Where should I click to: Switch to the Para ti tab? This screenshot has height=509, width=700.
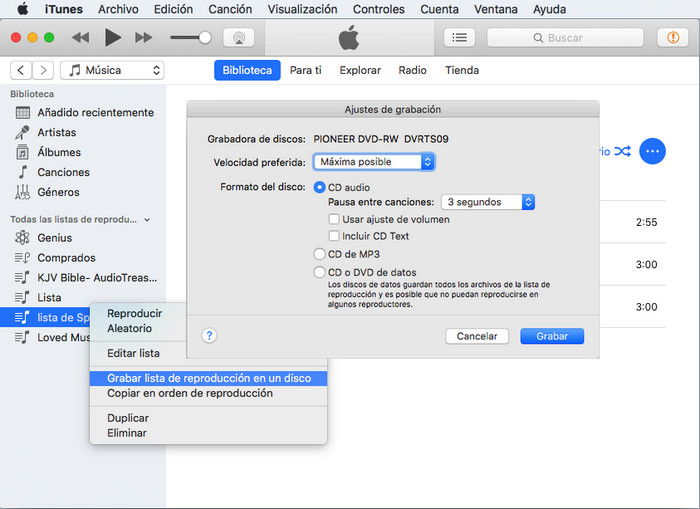[305, 70]
